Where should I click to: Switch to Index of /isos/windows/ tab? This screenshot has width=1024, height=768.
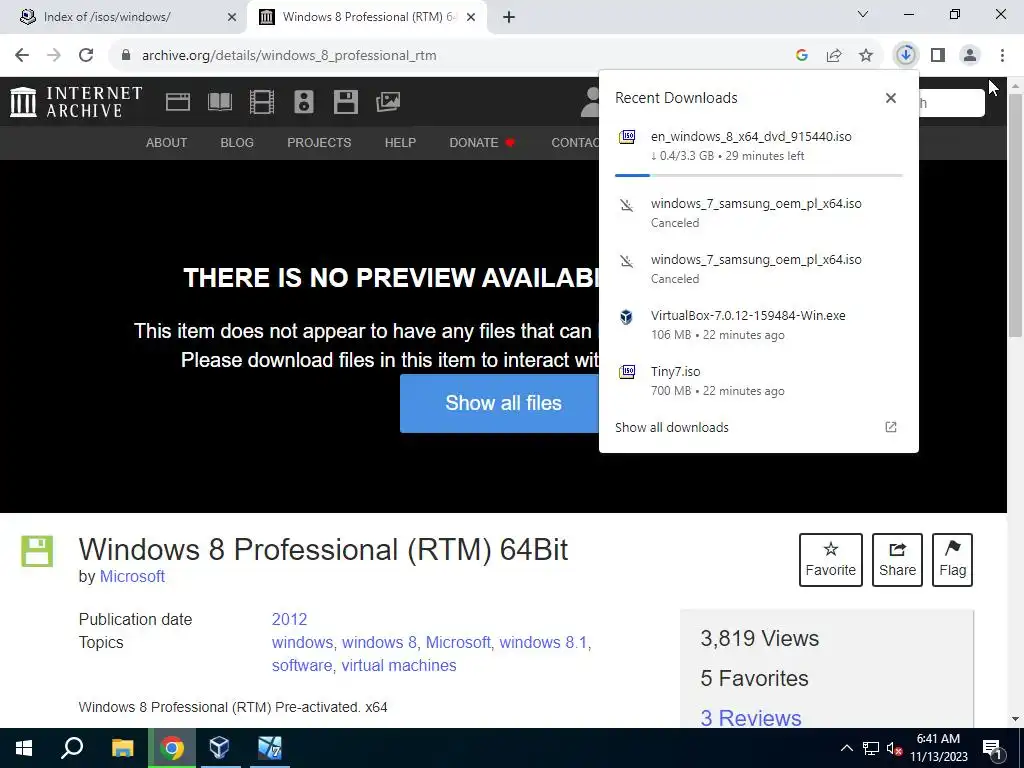(x=124, y=17)
